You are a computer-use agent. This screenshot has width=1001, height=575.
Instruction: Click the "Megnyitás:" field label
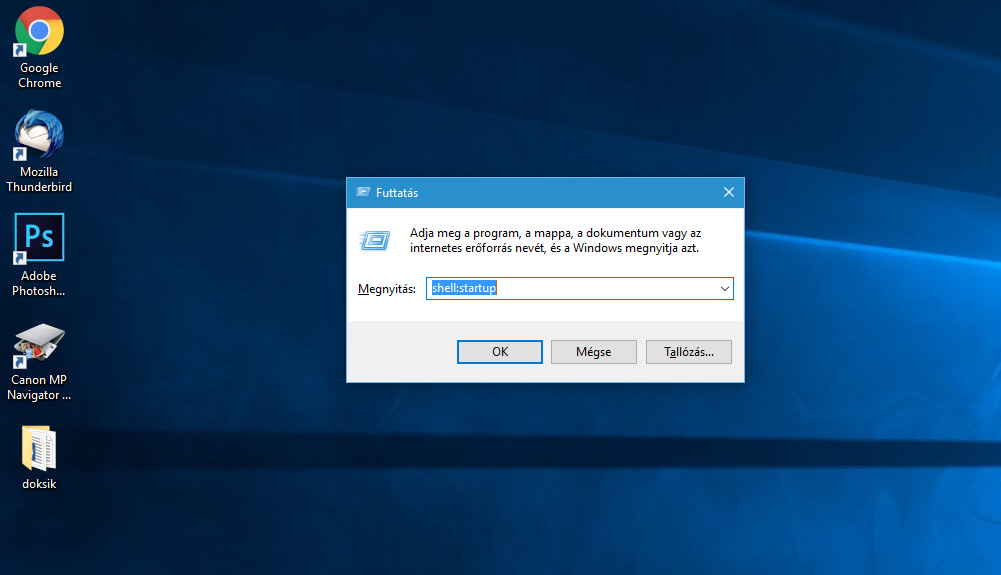(386, 290)
